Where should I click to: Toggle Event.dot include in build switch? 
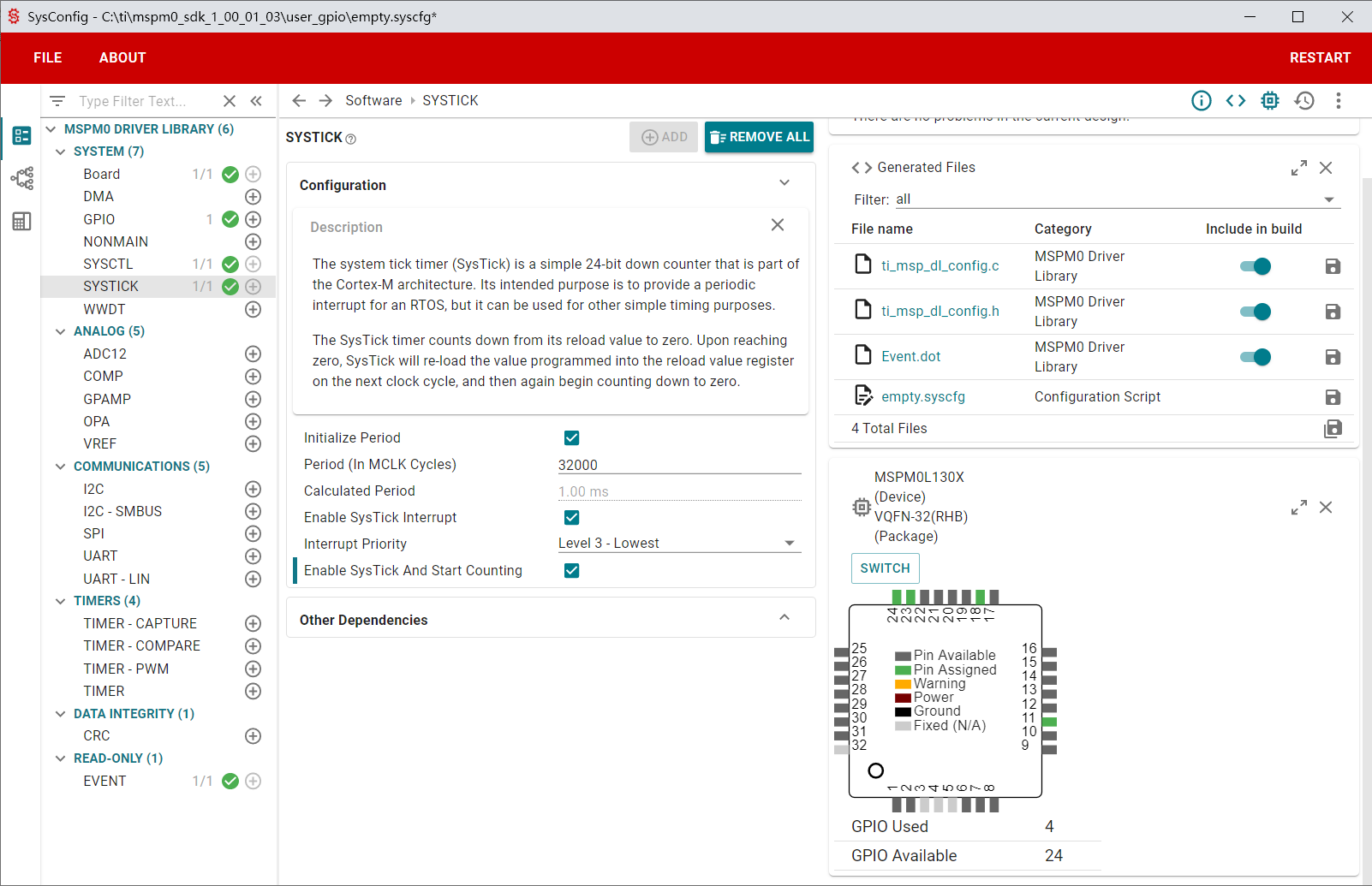tap(1256, 357)
